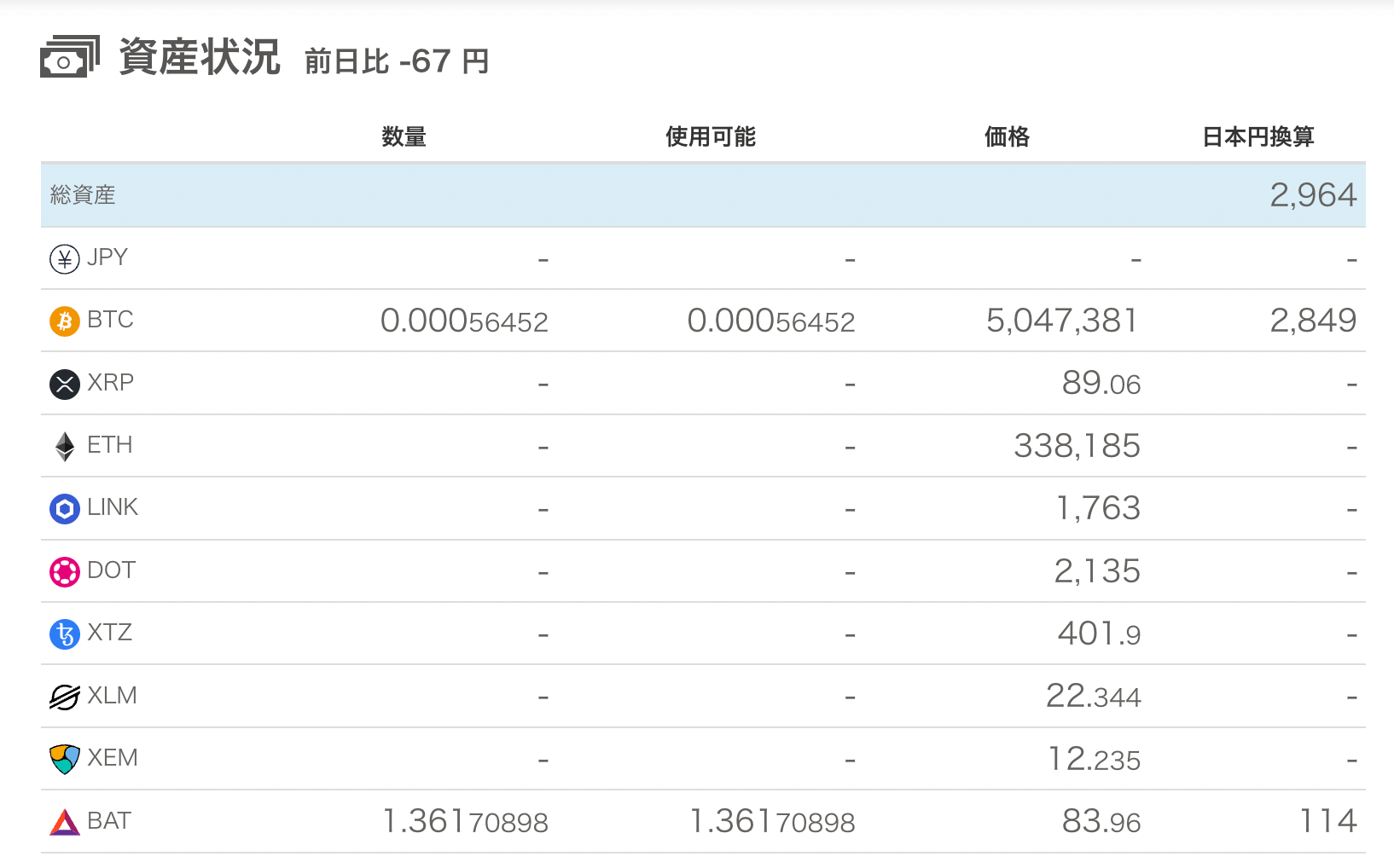Viewport: 1394px width, 868px height.
Task: Click the asset status banknote icon
Action: (x=70, y=56)
